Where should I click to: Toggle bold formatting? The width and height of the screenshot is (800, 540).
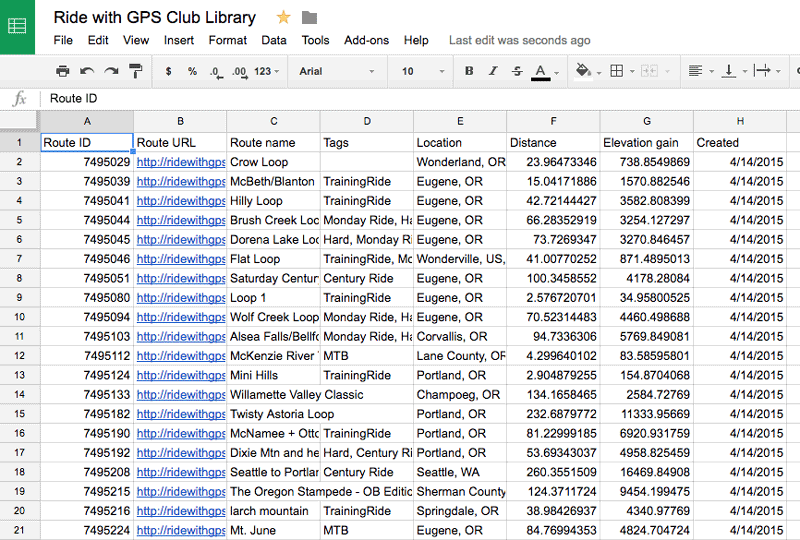(x=469, y=71)
